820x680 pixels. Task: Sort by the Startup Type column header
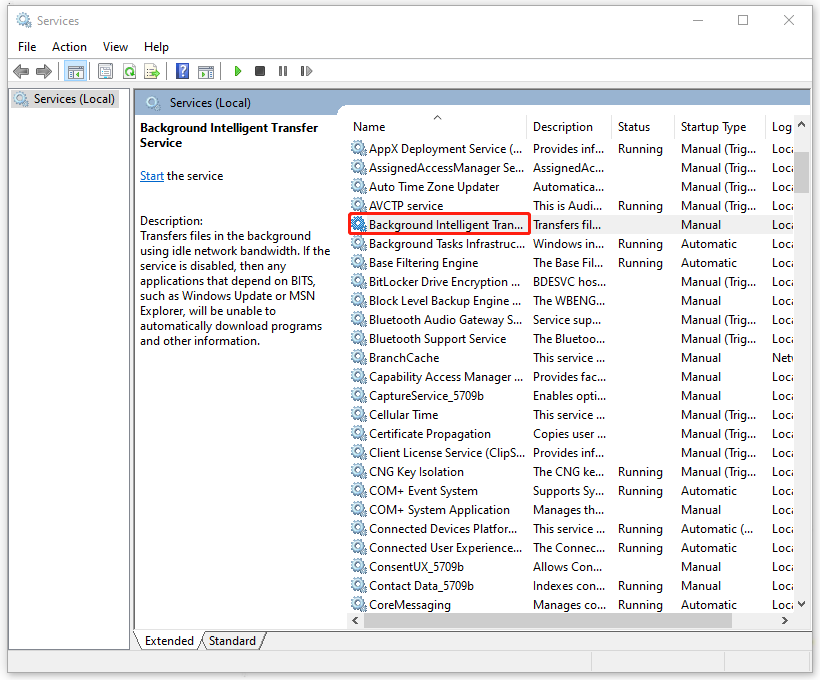pos(713,127)
